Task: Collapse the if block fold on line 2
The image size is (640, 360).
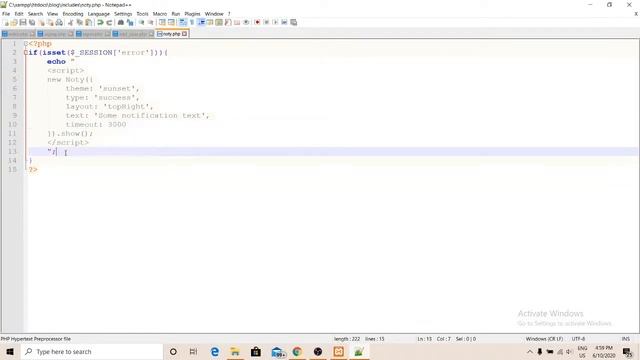Action: (26, 53)
